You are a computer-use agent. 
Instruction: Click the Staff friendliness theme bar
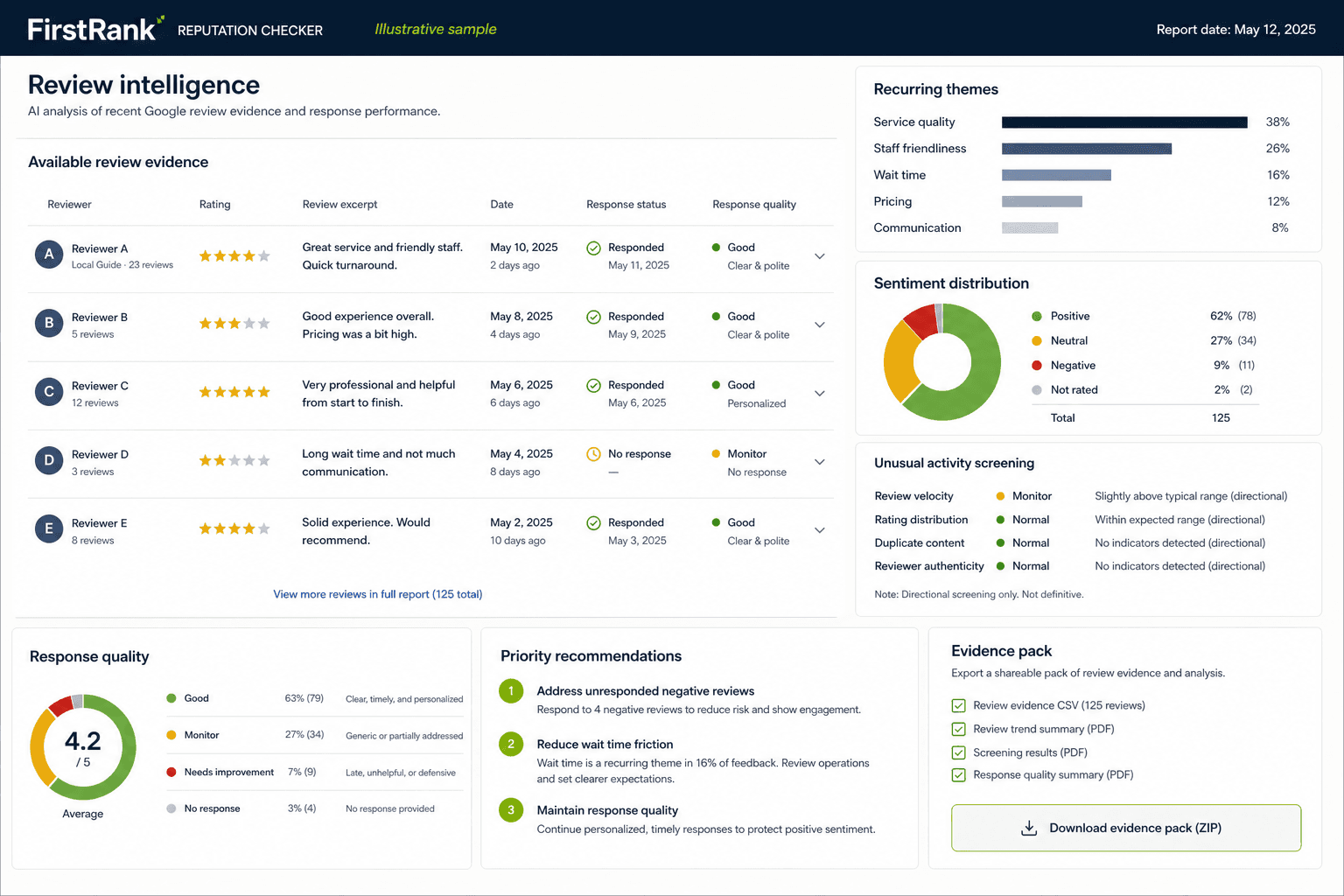[1087, 149]
